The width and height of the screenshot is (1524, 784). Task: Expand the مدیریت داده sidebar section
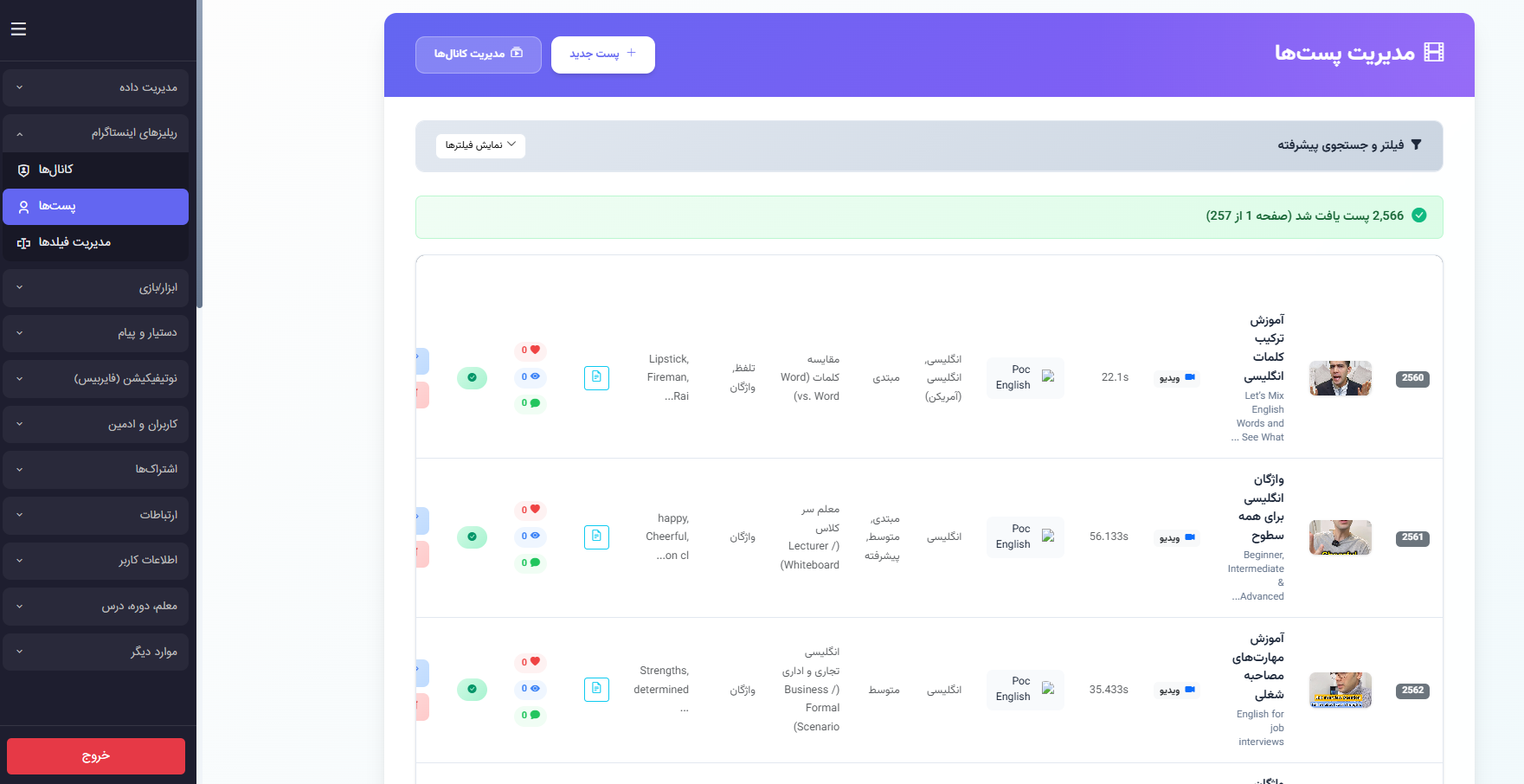pos(95,87)
